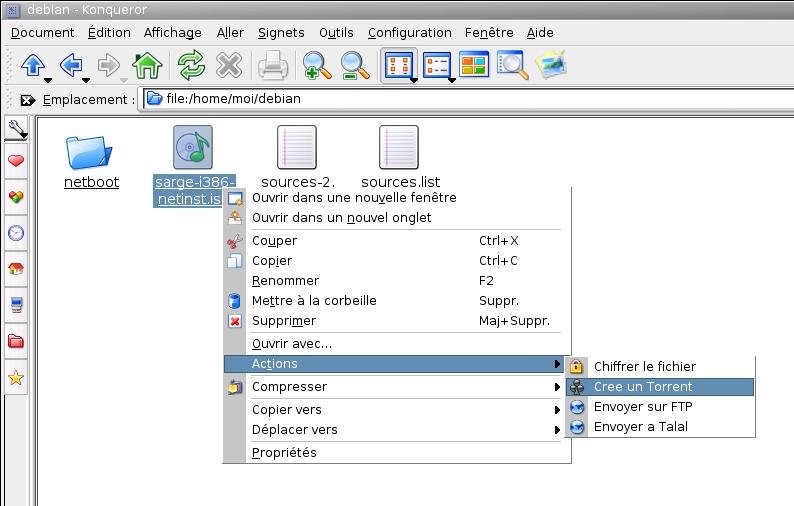
Task: Open Propriétés from the context menu
Action: (x=397, y=453)
